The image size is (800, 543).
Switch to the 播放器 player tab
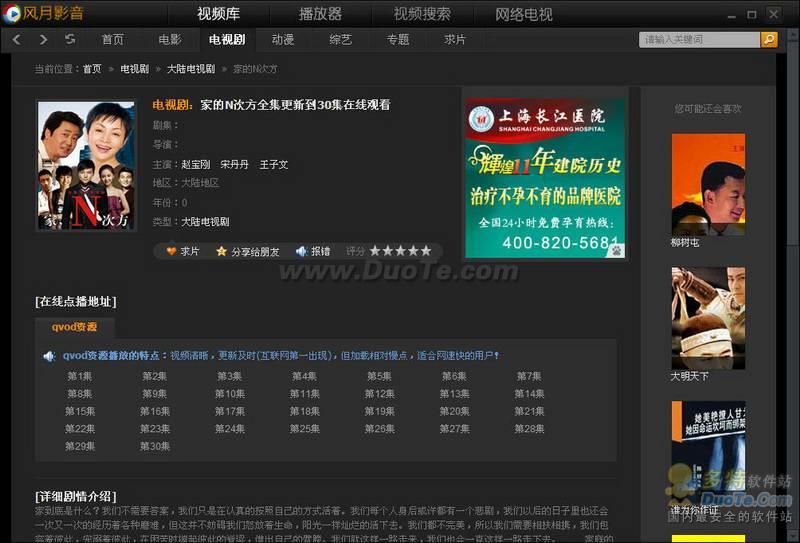pyautogui.click(x=320, y=14)
